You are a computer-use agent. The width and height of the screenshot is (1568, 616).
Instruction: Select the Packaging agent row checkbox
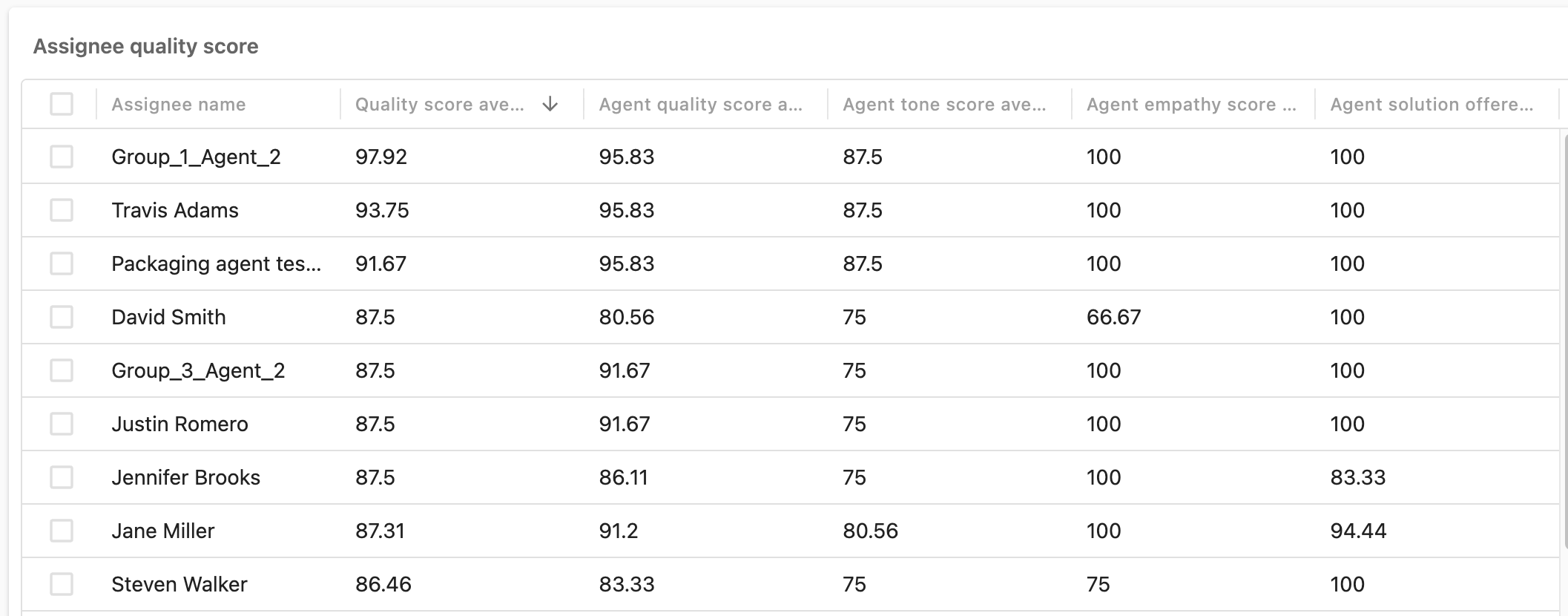(x=62, y=263)
